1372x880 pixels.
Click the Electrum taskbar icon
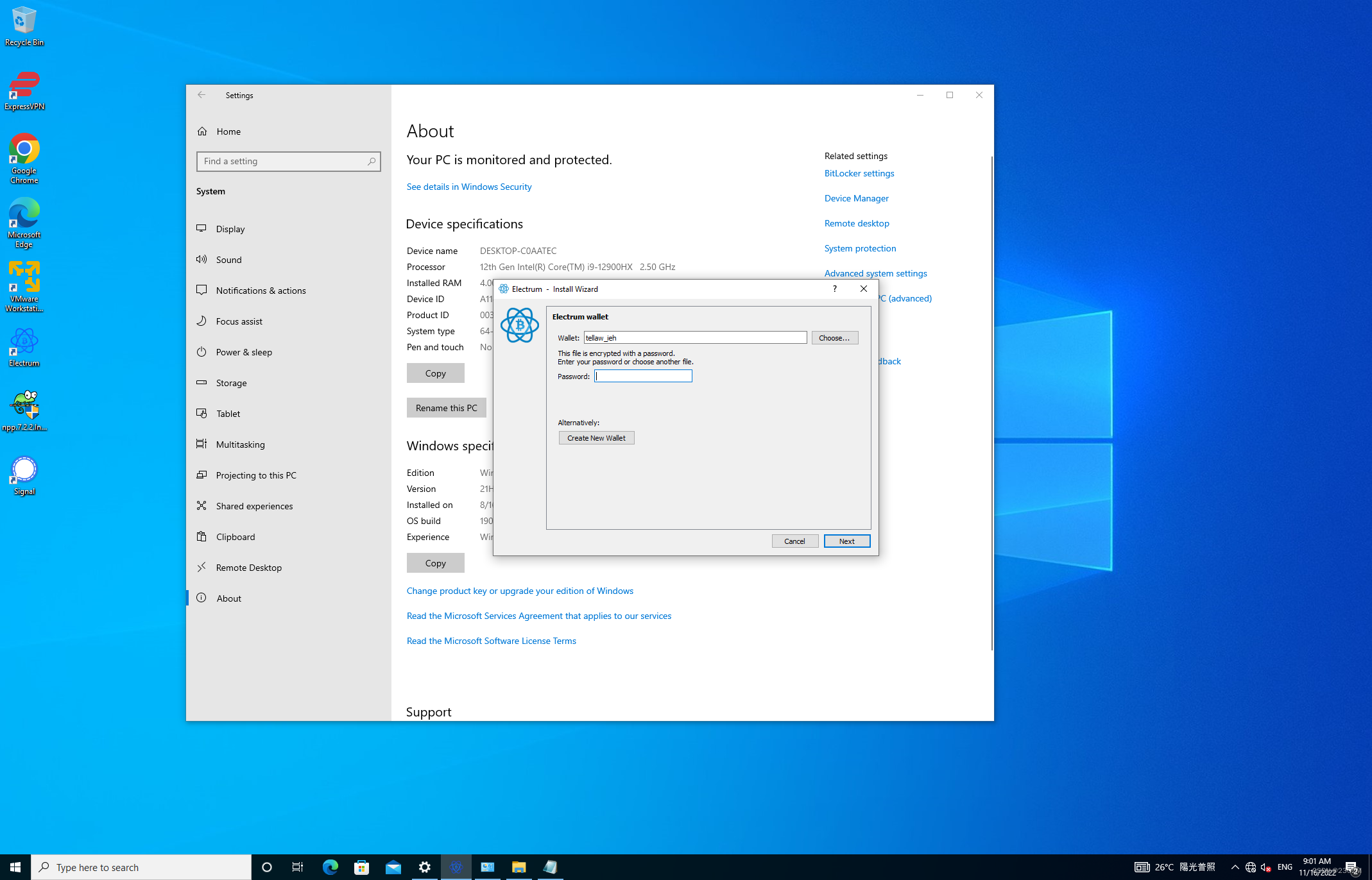pos(456,867)
